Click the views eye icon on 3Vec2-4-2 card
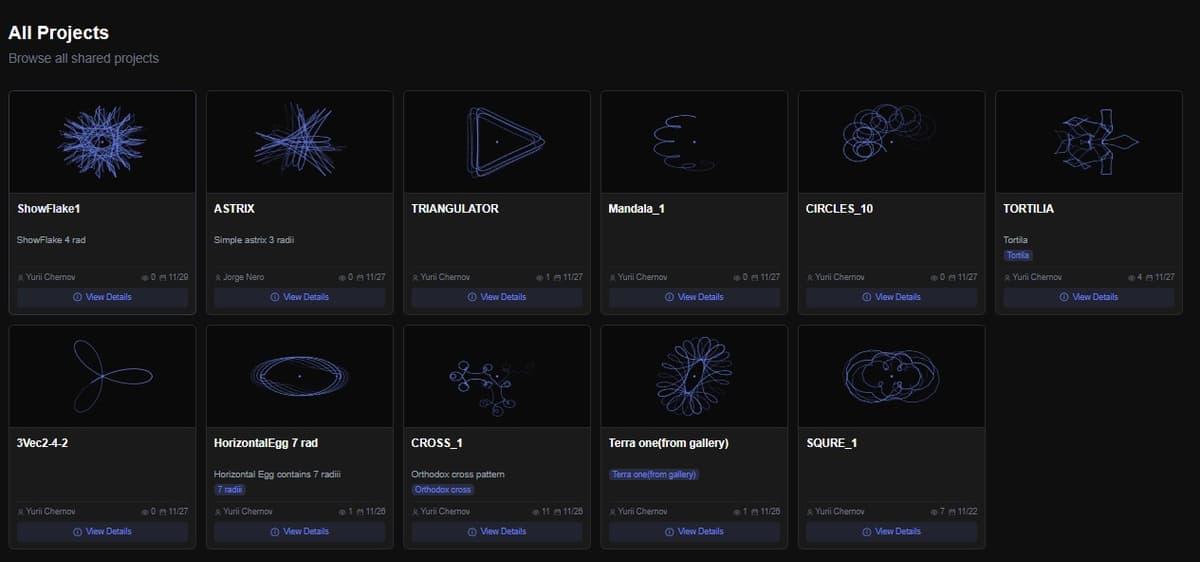The width and height of the screenshot is (1200, 562). pyautogui.click(x=146, y=511)
